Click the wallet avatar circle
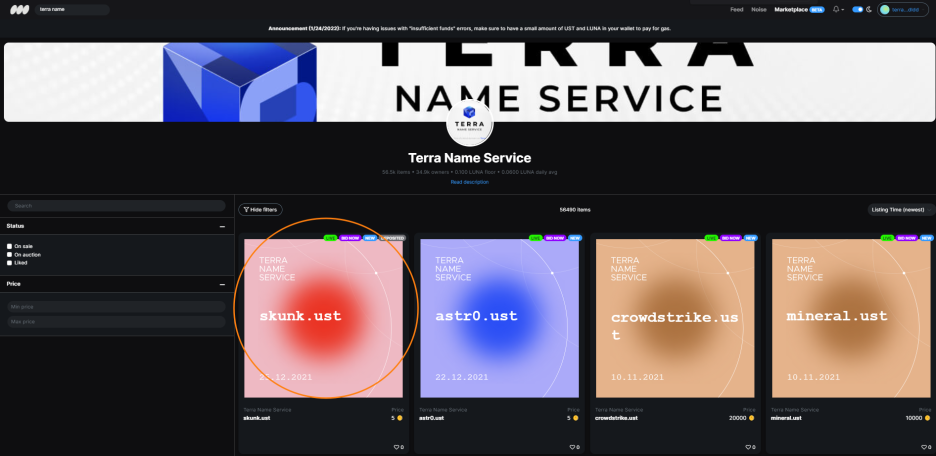 [885, 10]
